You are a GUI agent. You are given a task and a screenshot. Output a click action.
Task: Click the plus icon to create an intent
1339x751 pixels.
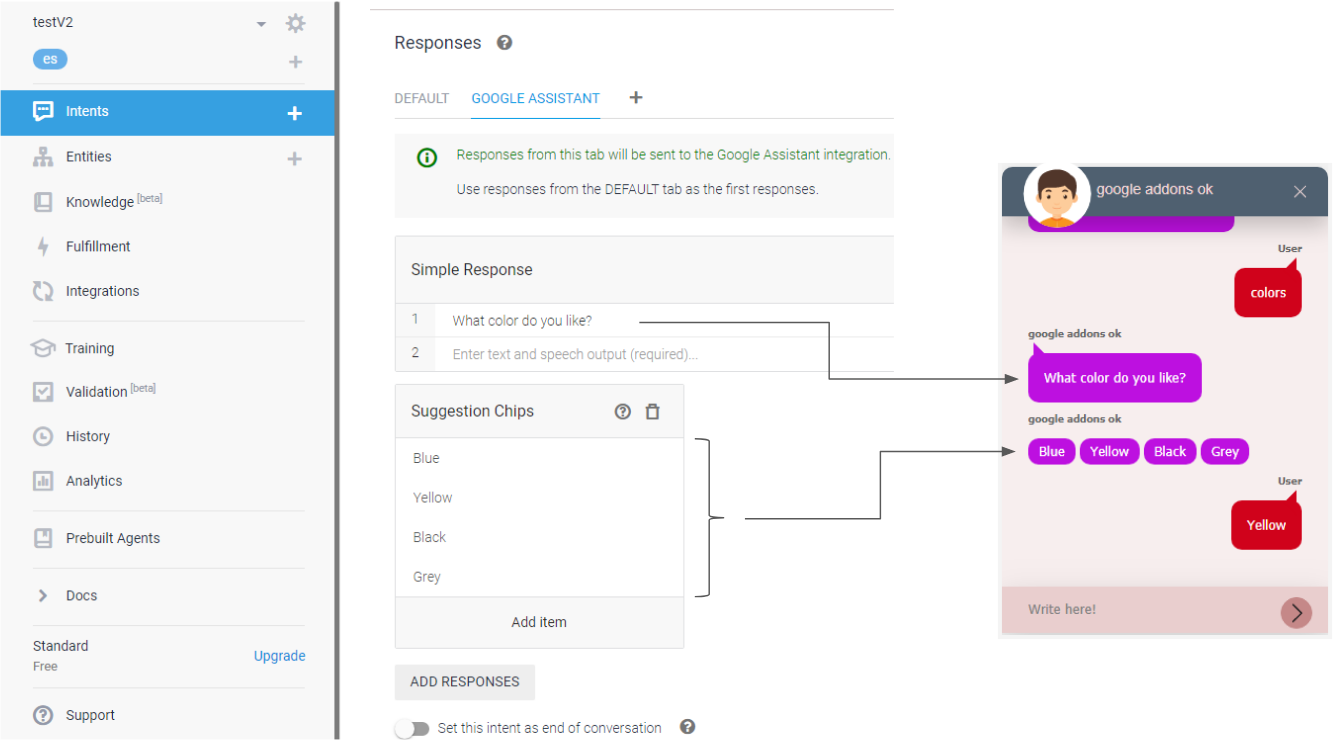295,113
